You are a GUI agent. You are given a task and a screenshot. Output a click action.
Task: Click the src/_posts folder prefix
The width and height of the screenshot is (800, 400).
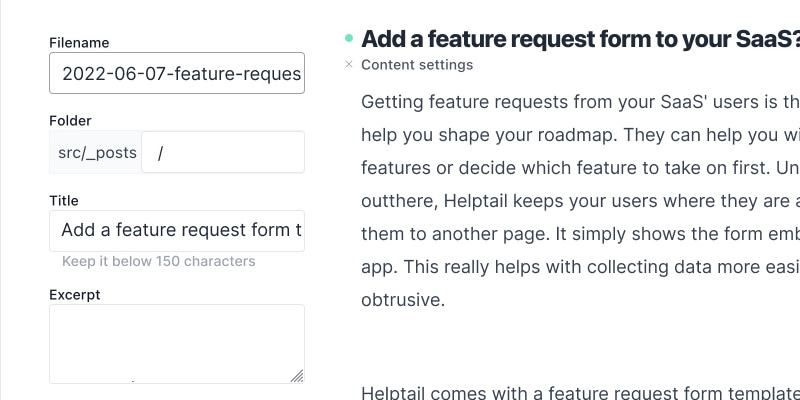coord(95,152)
